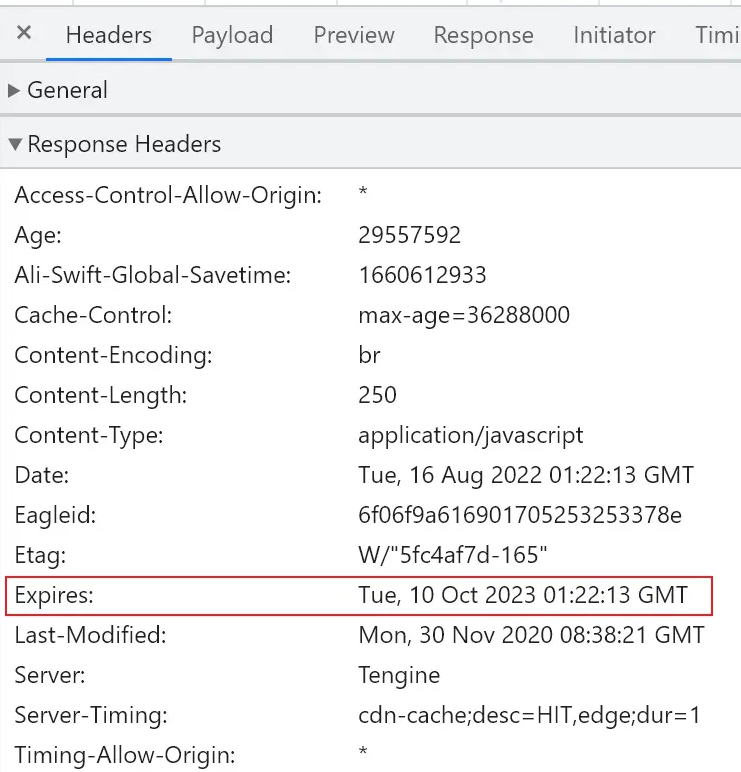The image size is (741, 772).
Task: Click the Access-Control-Allow-Origin header name
Action: (168, 195)
